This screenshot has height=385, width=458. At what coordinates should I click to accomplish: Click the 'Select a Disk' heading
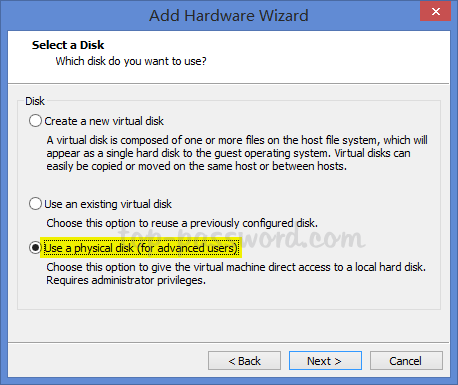68,45
